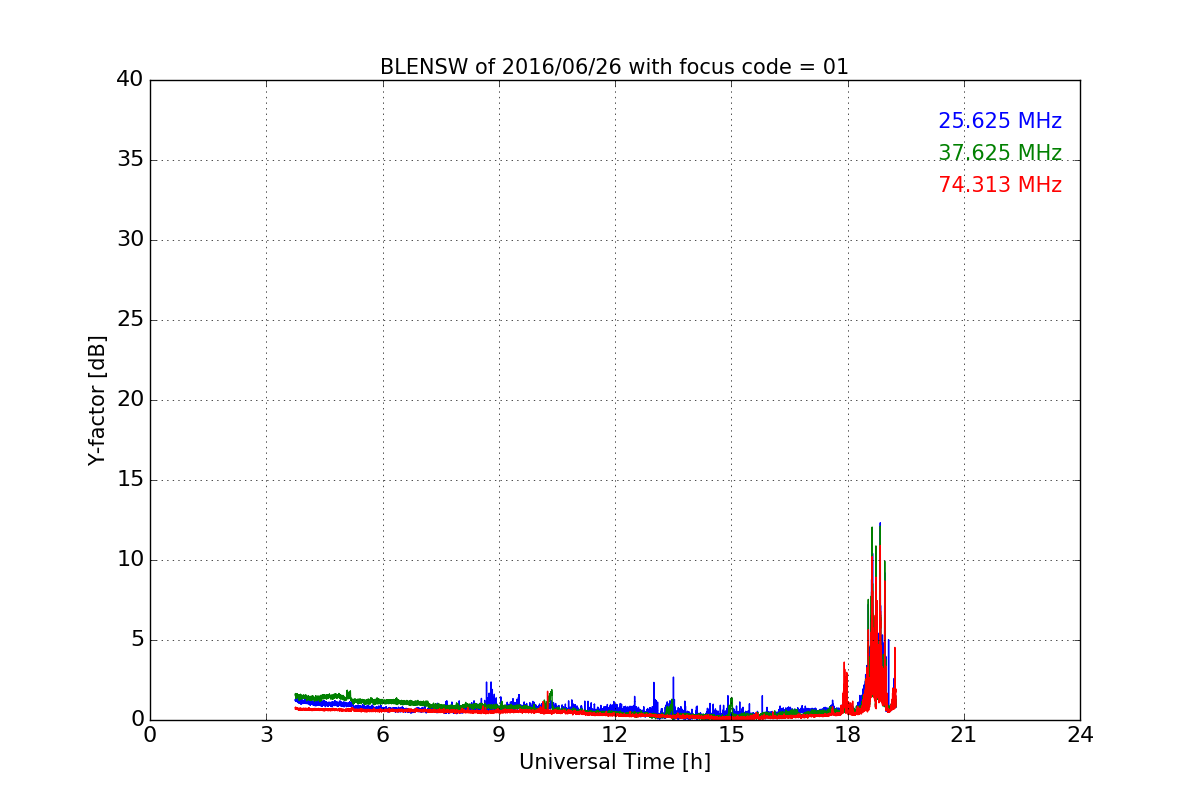The image size is (1200, 800).
Task: Click the 'Y-factor [dB]' axis label
Action: [x=97, y=400]
